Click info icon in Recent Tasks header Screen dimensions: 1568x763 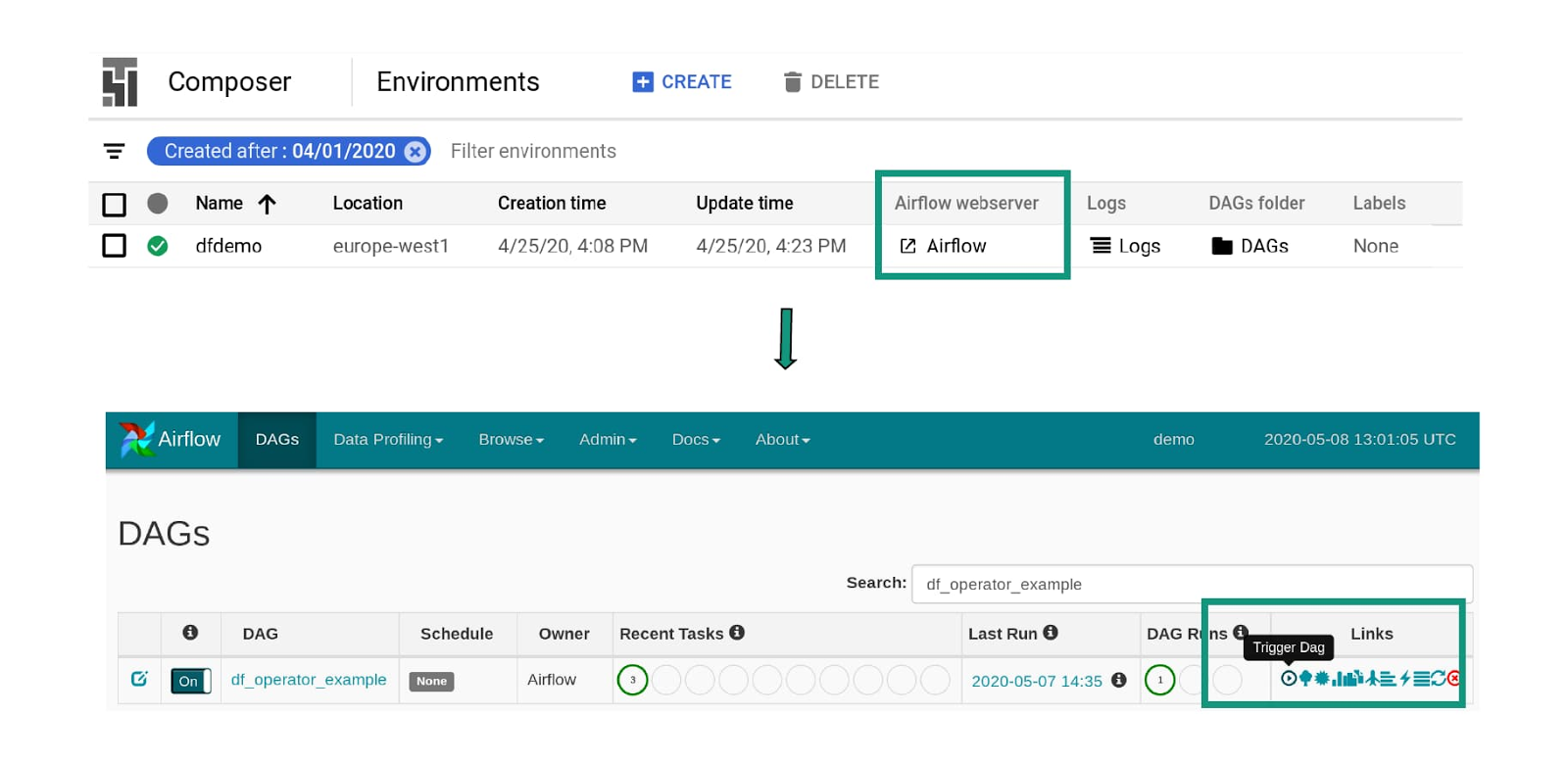point(737,633)
